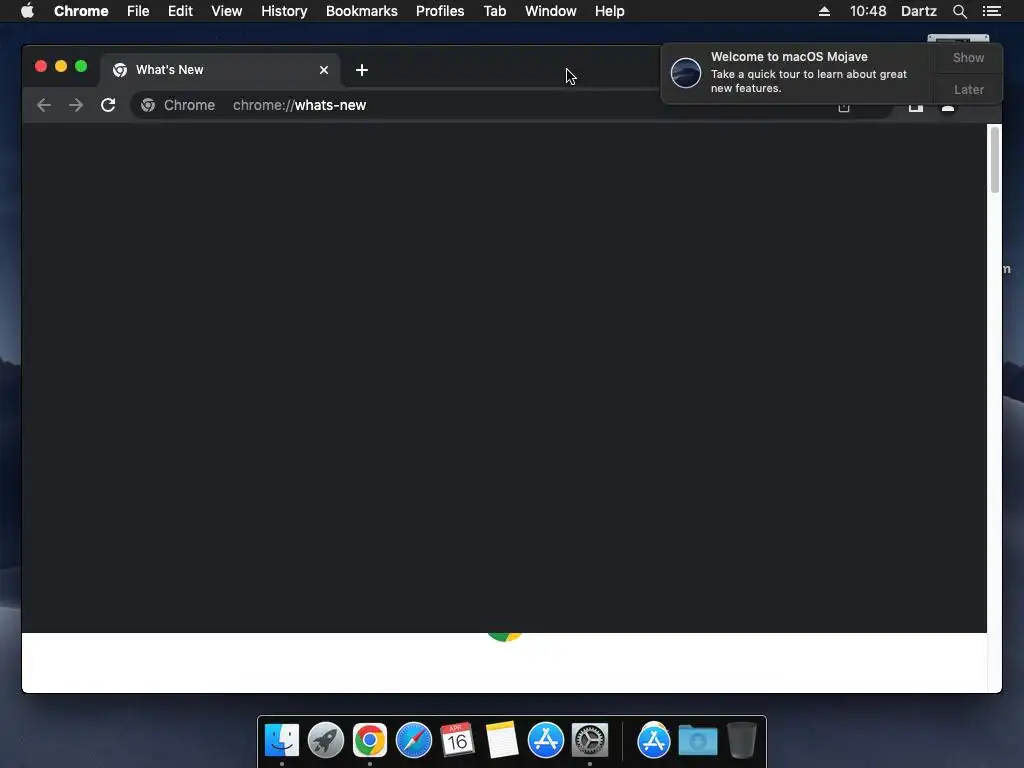Open Notes from the Dock
The width and height of the screenshot is (1024, 768).
tap(502, 740)
